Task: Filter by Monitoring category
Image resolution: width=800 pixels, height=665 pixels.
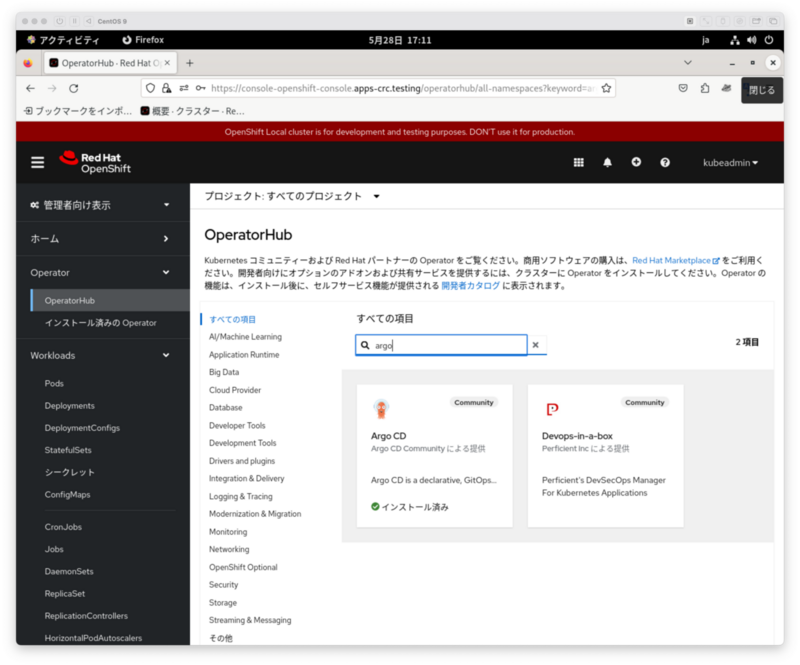Action: pyautogui.click(x=228, y=531)
